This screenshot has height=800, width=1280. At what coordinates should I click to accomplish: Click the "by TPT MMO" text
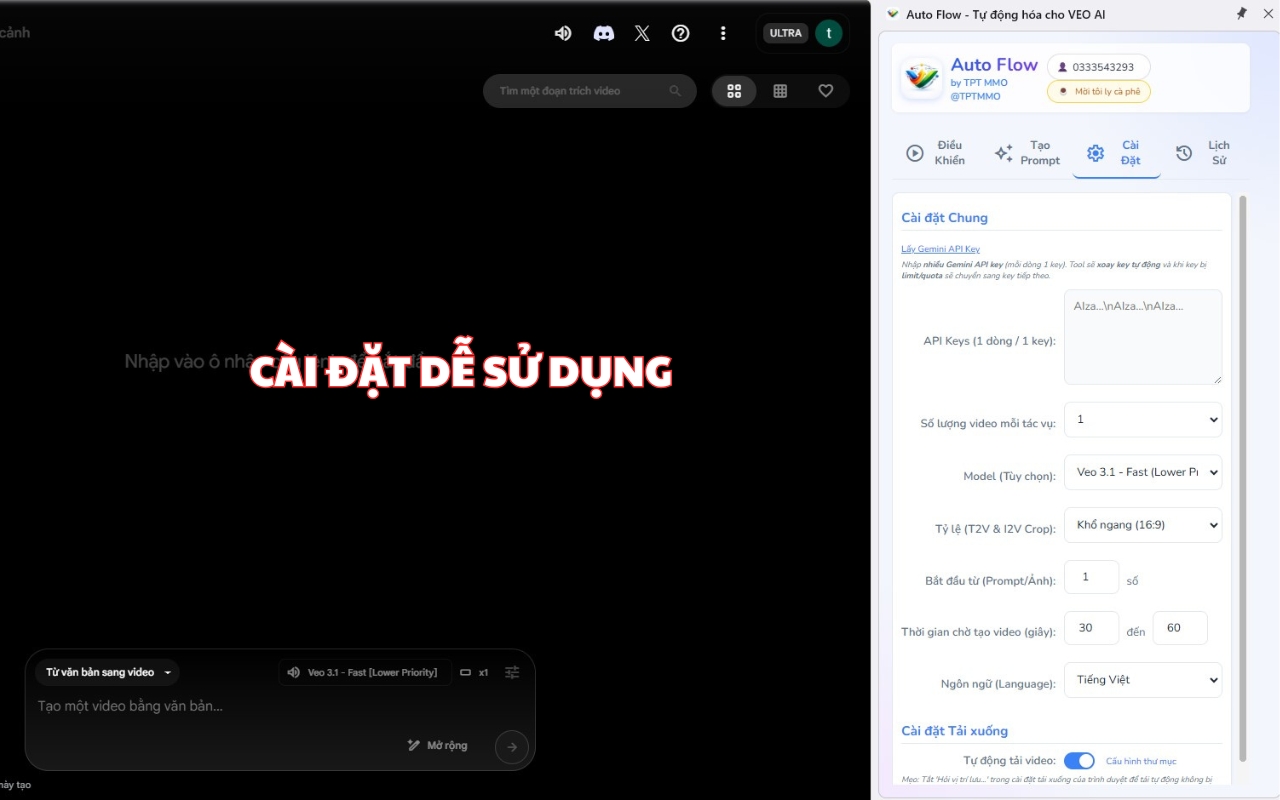click(979, 83)
